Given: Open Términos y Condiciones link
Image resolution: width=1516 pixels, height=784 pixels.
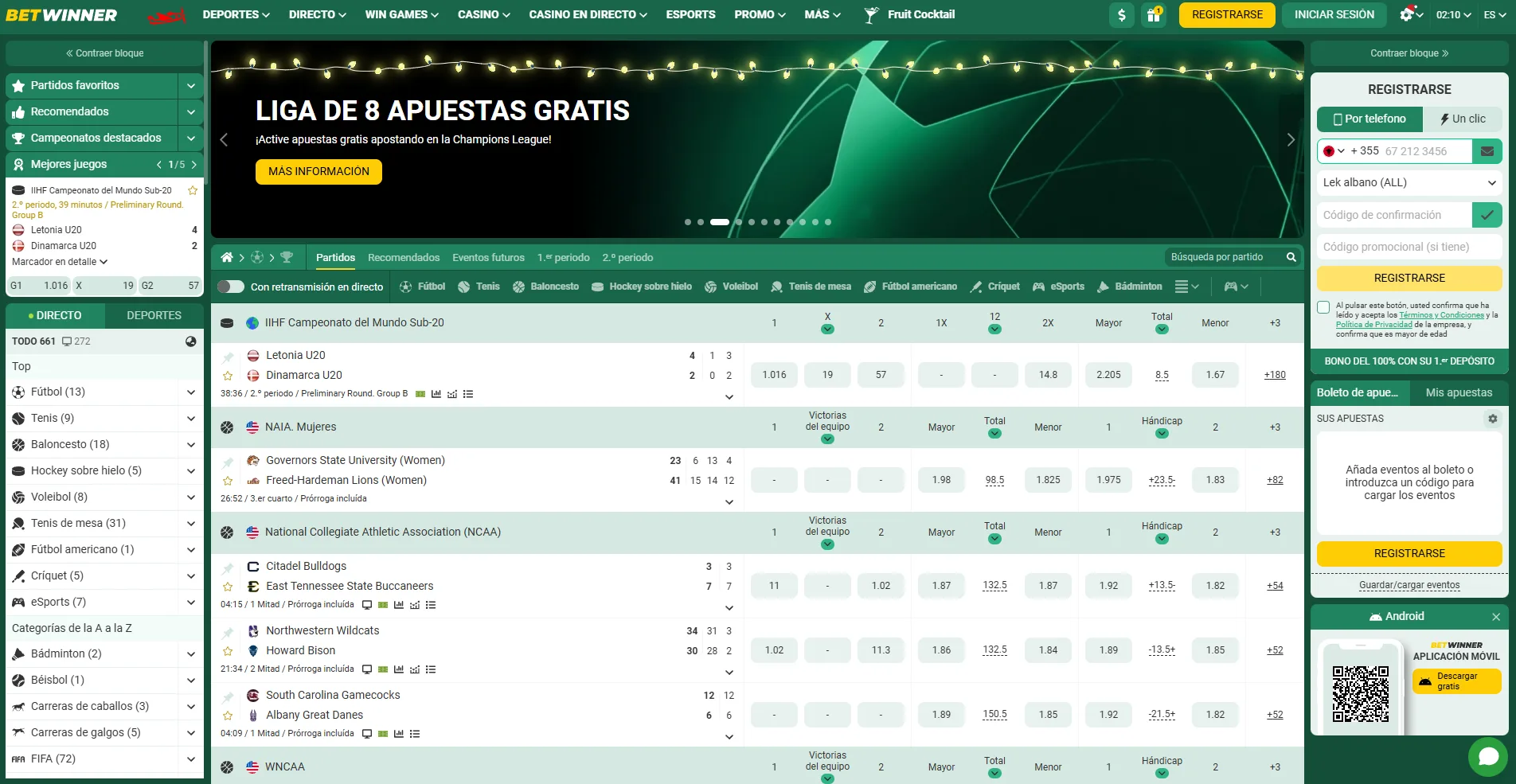Looking at the screenshot, I should click(x=1441, y=315).
